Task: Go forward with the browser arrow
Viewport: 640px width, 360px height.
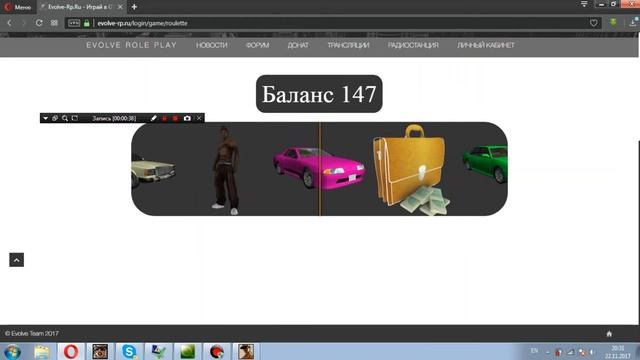Action: tap(24, 23)
